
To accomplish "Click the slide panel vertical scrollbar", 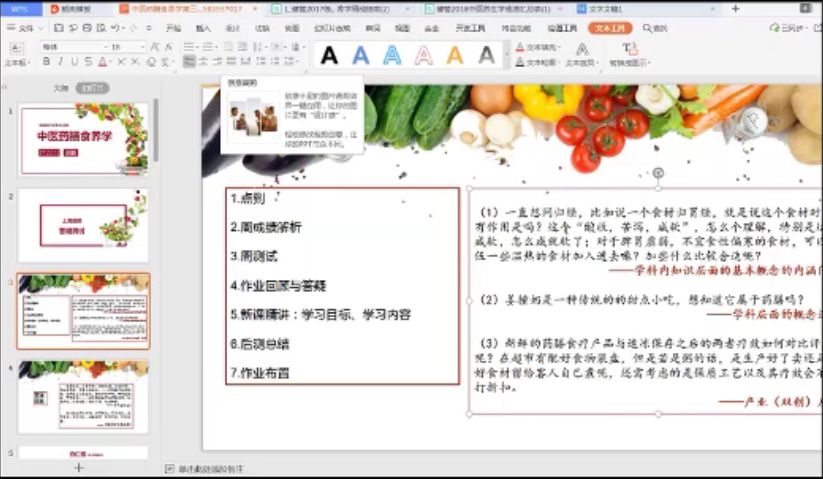I will (156, 129).
